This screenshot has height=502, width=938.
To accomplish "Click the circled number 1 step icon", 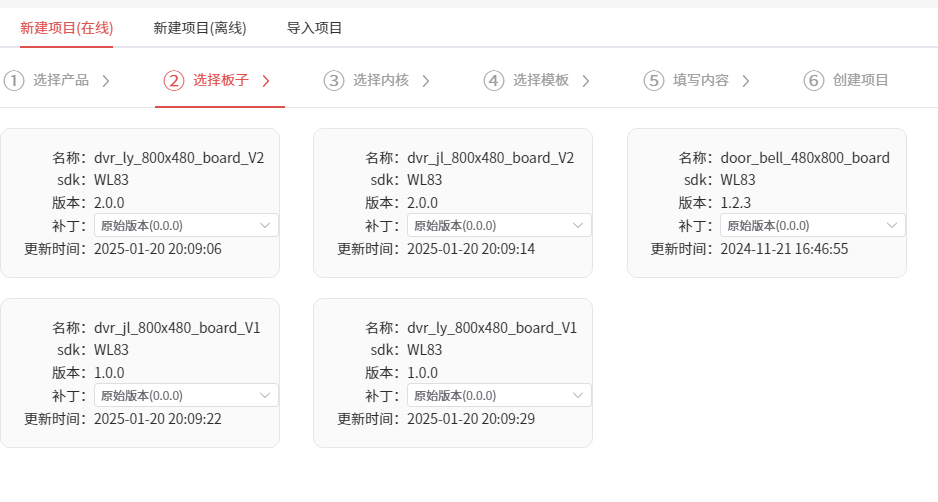I will (x=14, y=81).
